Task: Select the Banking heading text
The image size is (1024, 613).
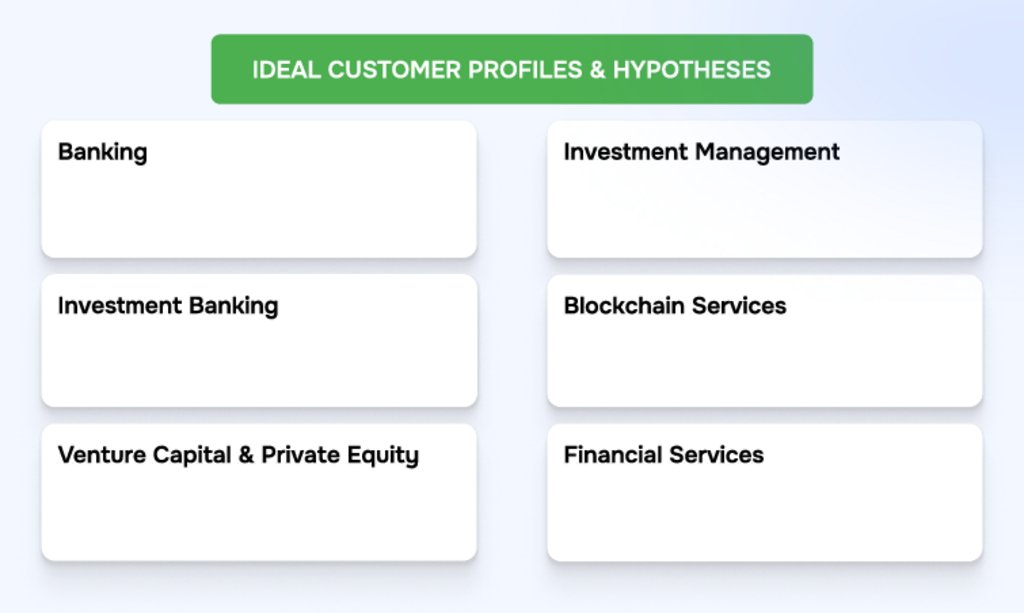Action: 102,153
